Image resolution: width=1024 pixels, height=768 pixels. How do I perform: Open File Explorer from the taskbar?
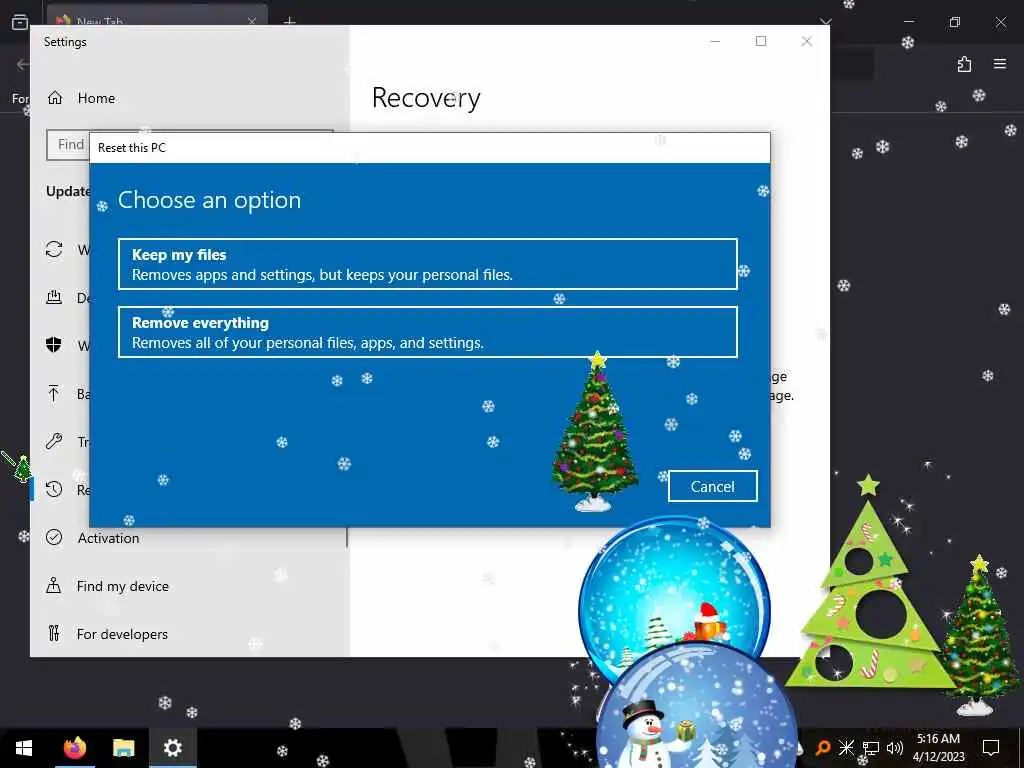[123, 748]
